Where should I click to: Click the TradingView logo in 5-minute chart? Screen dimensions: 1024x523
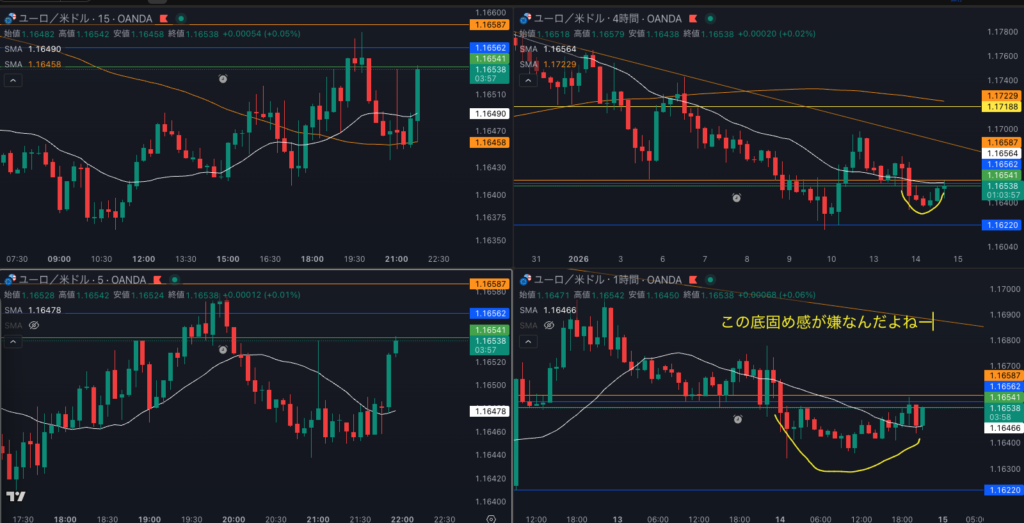point(15,497)
